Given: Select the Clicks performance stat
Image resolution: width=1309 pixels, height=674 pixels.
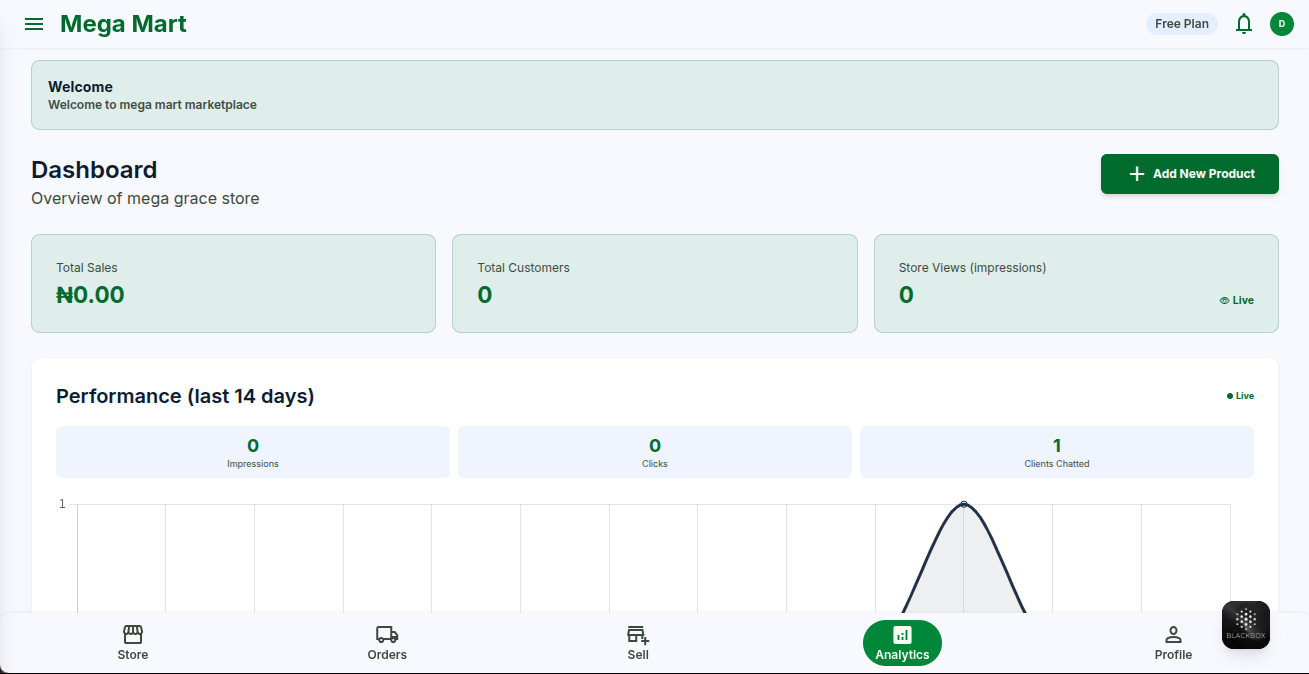Looking at the screenshot, I should coord(655,452).
